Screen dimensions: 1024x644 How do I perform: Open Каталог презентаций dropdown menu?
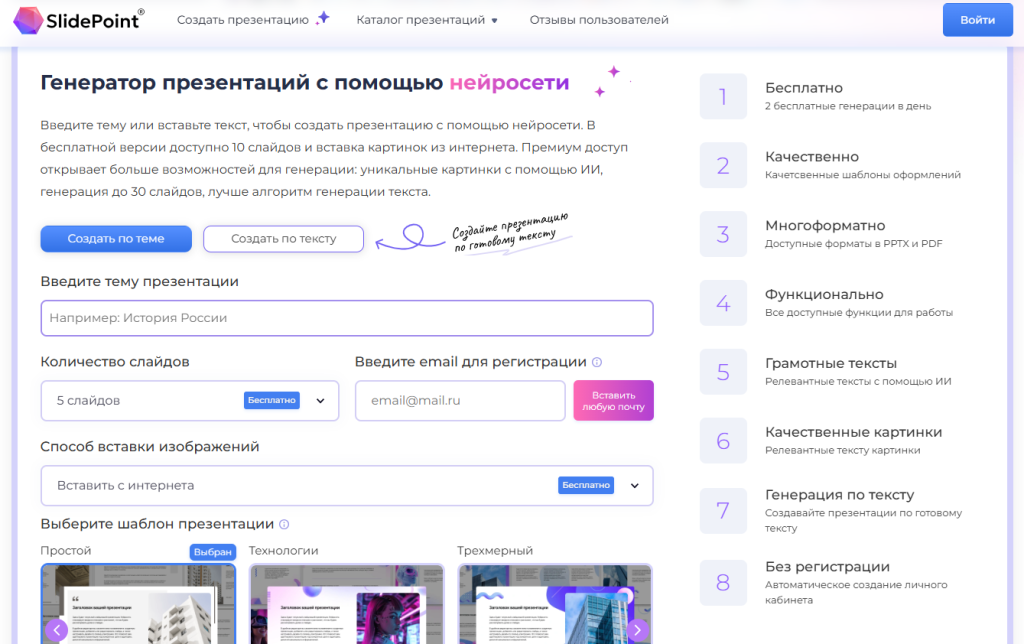tap(427, 20)
